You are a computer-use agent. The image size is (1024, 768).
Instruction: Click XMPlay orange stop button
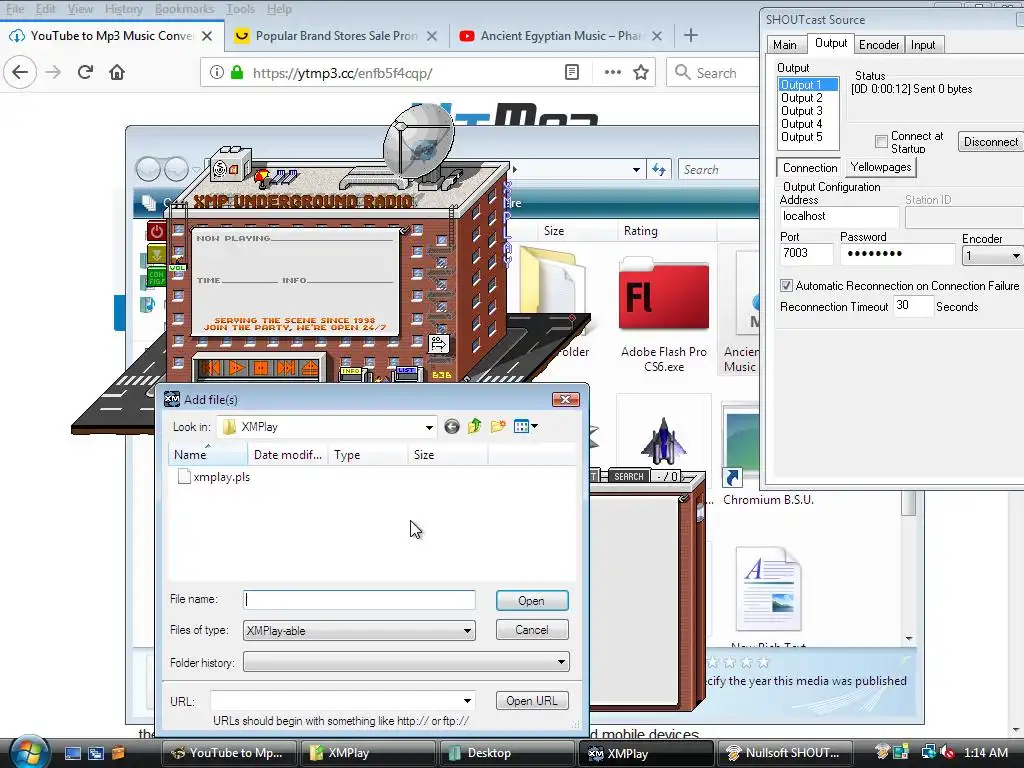(261, 368)
